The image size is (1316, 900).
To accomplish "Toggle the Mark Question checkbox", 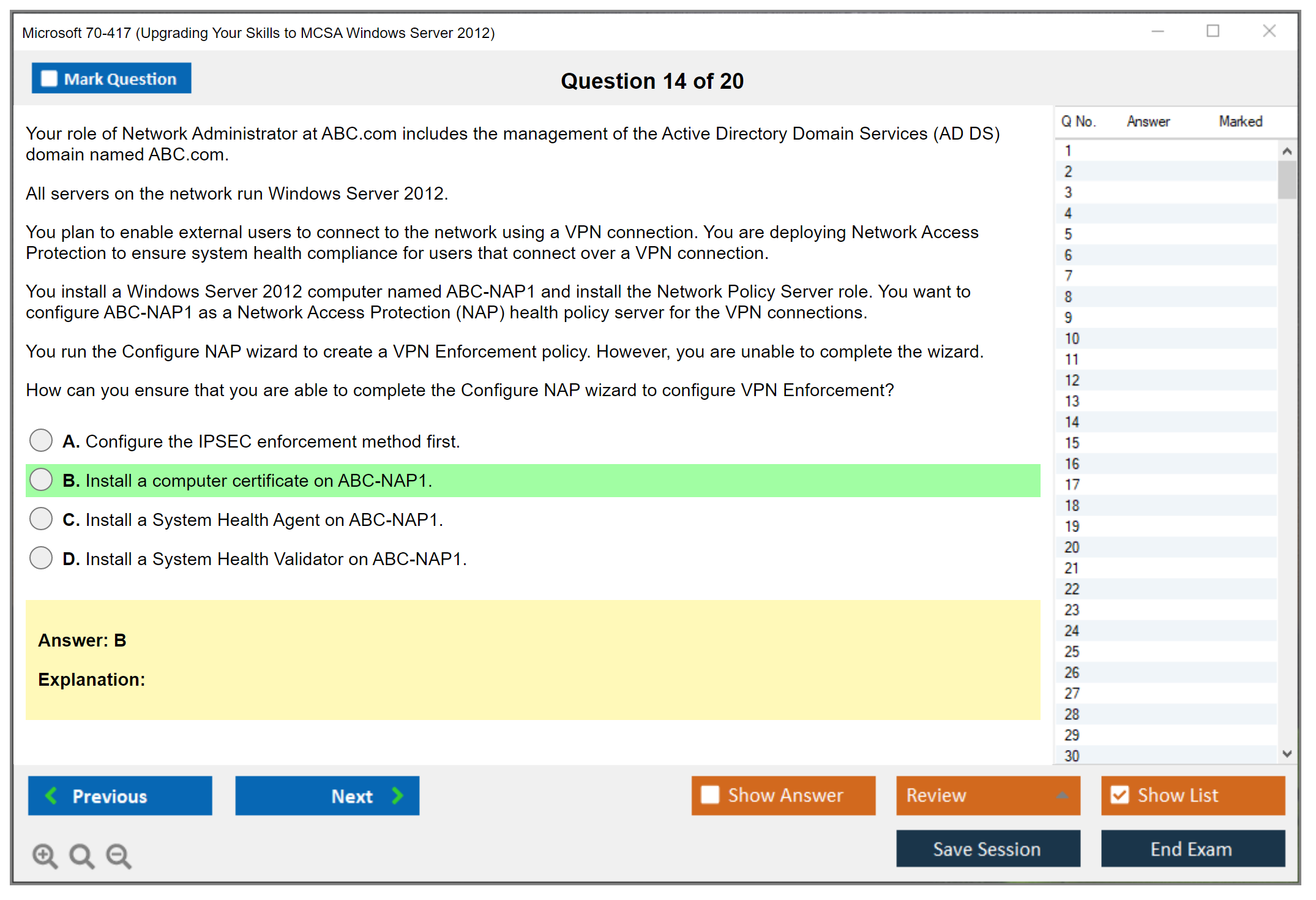I will (x=49, y=79).
